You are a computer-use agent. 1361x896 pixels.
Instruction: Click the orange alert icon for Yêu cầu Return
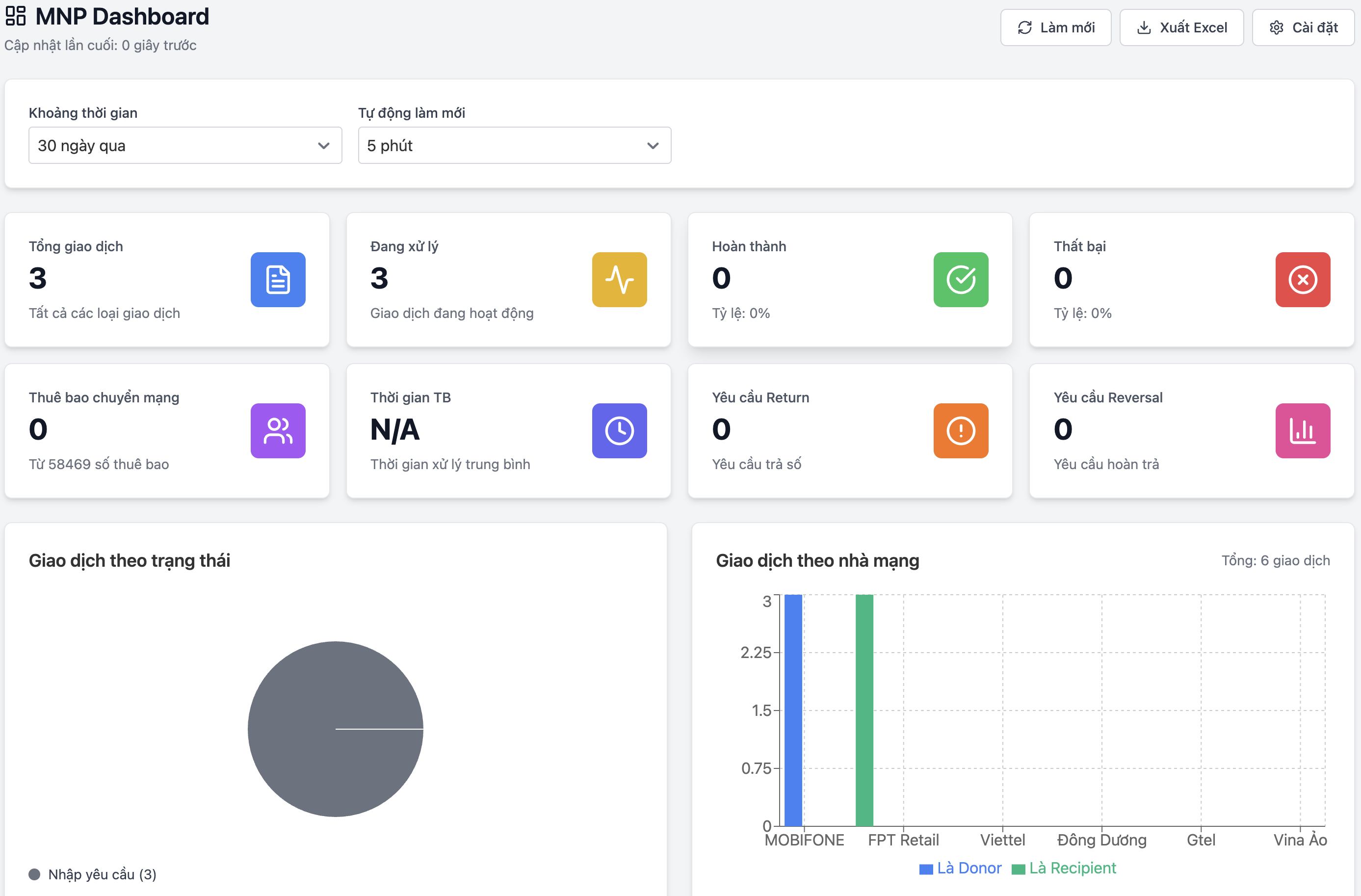coord(961,430)
